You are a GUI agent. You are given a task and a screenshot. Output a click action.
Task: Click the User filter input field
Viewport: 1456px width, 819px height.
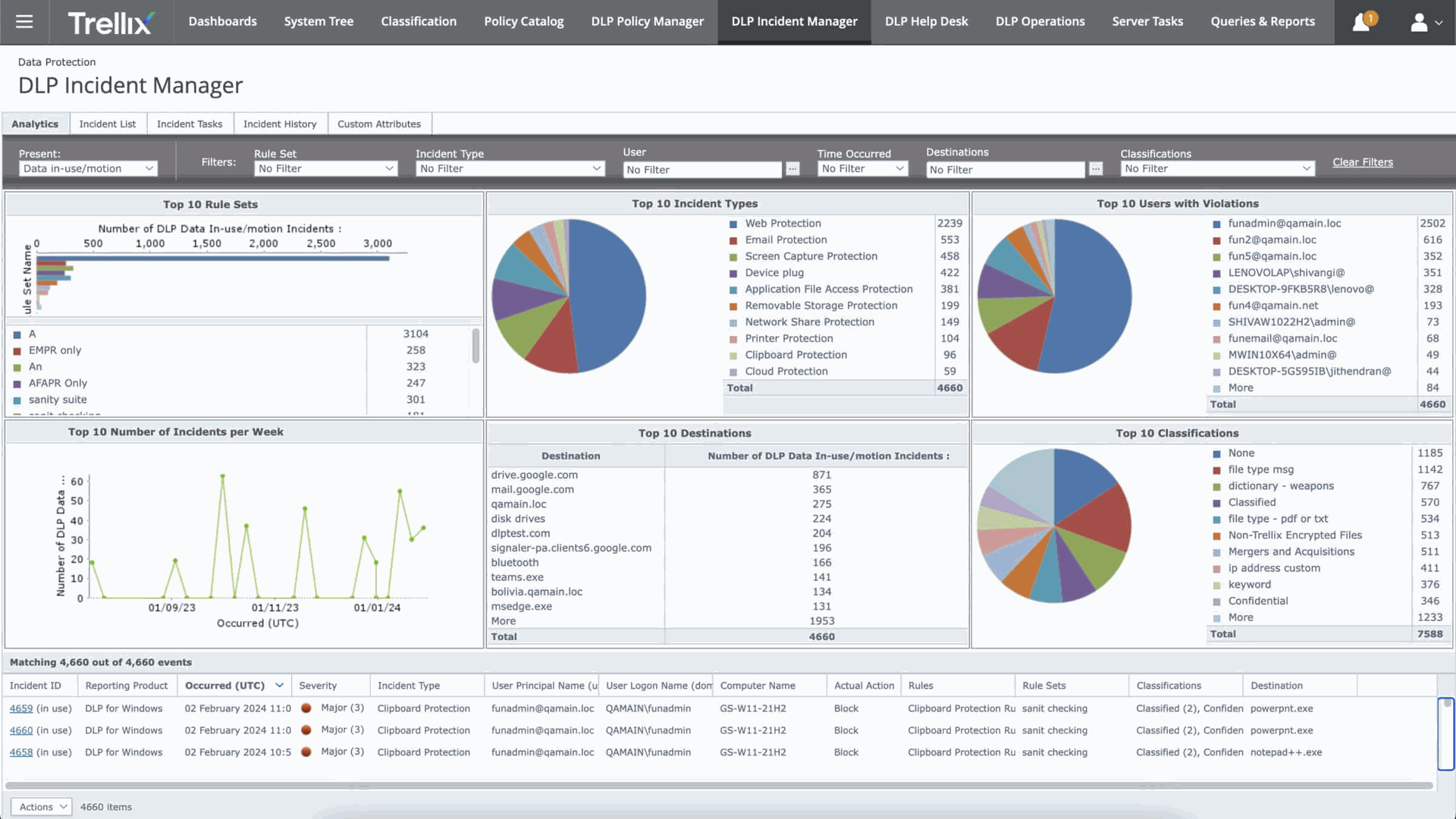coord(701,170)
